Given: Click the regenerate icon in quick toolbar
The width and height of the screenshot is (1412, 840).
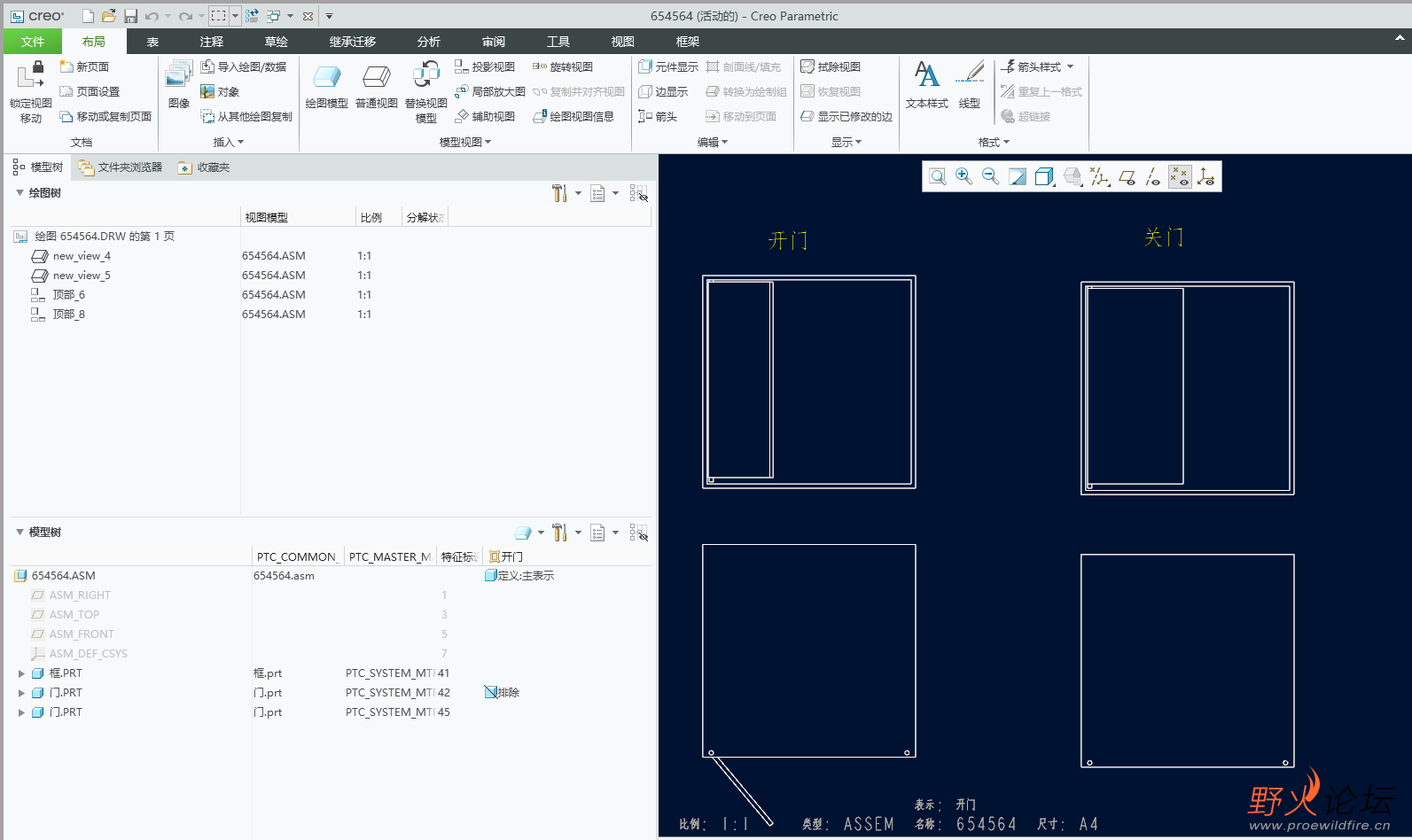Looking at the screenshot, I should pos(252,16).
